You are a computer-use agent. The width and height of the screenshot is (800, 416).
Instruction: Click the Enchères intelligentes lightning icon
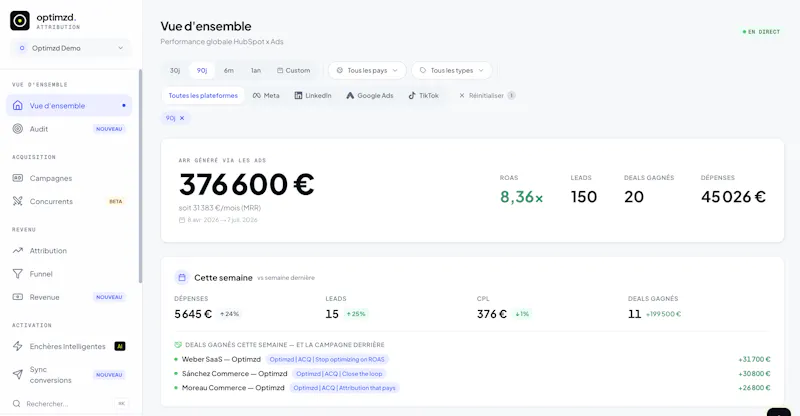pos(18,346)
